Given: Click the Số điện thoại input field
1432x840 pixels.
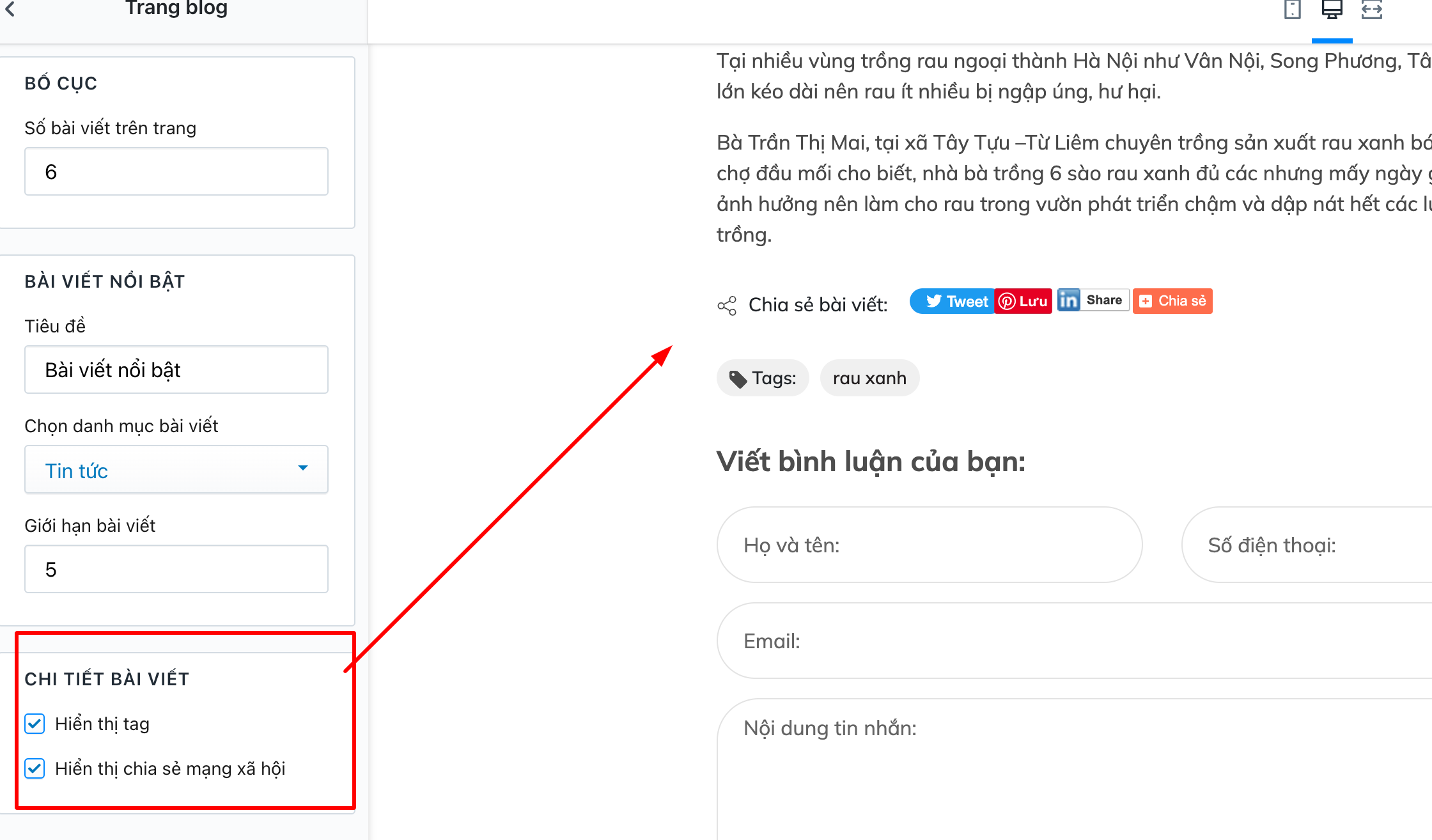Looking at the screenshot, I should (1307, 545).
